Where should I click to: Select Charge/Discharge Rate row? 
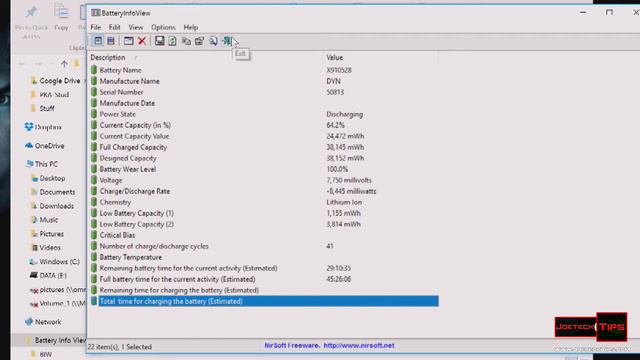coord(264,191)
